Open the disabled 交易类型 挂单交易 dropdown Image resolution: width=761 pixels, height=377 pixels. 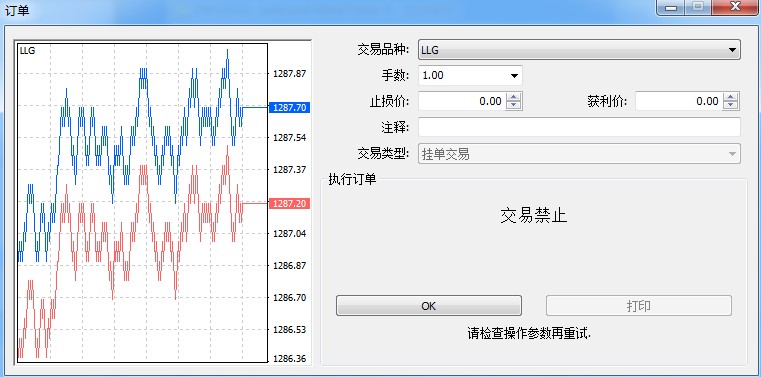(x=579, y=154)
